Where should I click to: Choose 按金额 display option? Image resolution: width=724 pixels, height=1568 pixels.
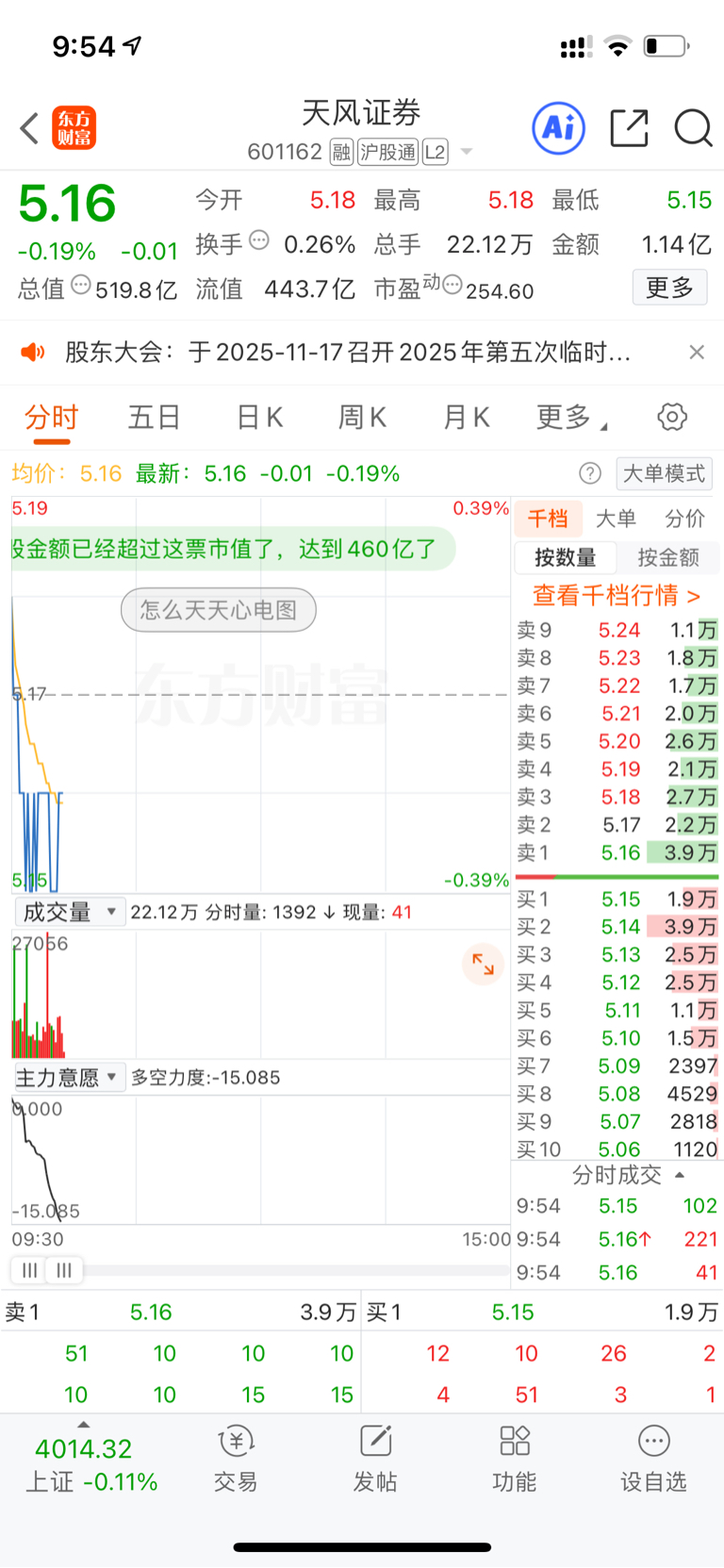tap(668, 557)
